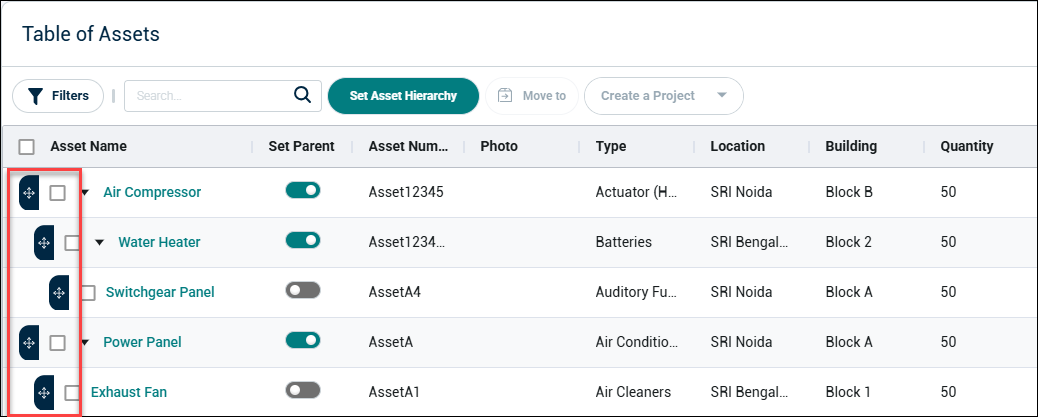Screen dimensions: 1038x417
Task: Open the Exhaust Fan asset link
Action: coord(128,393)
